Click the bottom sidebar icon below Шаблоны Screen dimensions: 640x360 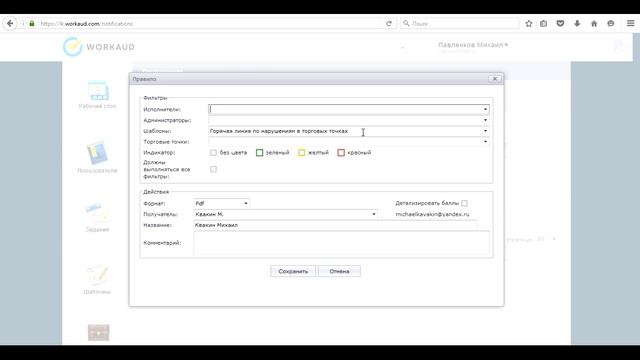(98, 333)
